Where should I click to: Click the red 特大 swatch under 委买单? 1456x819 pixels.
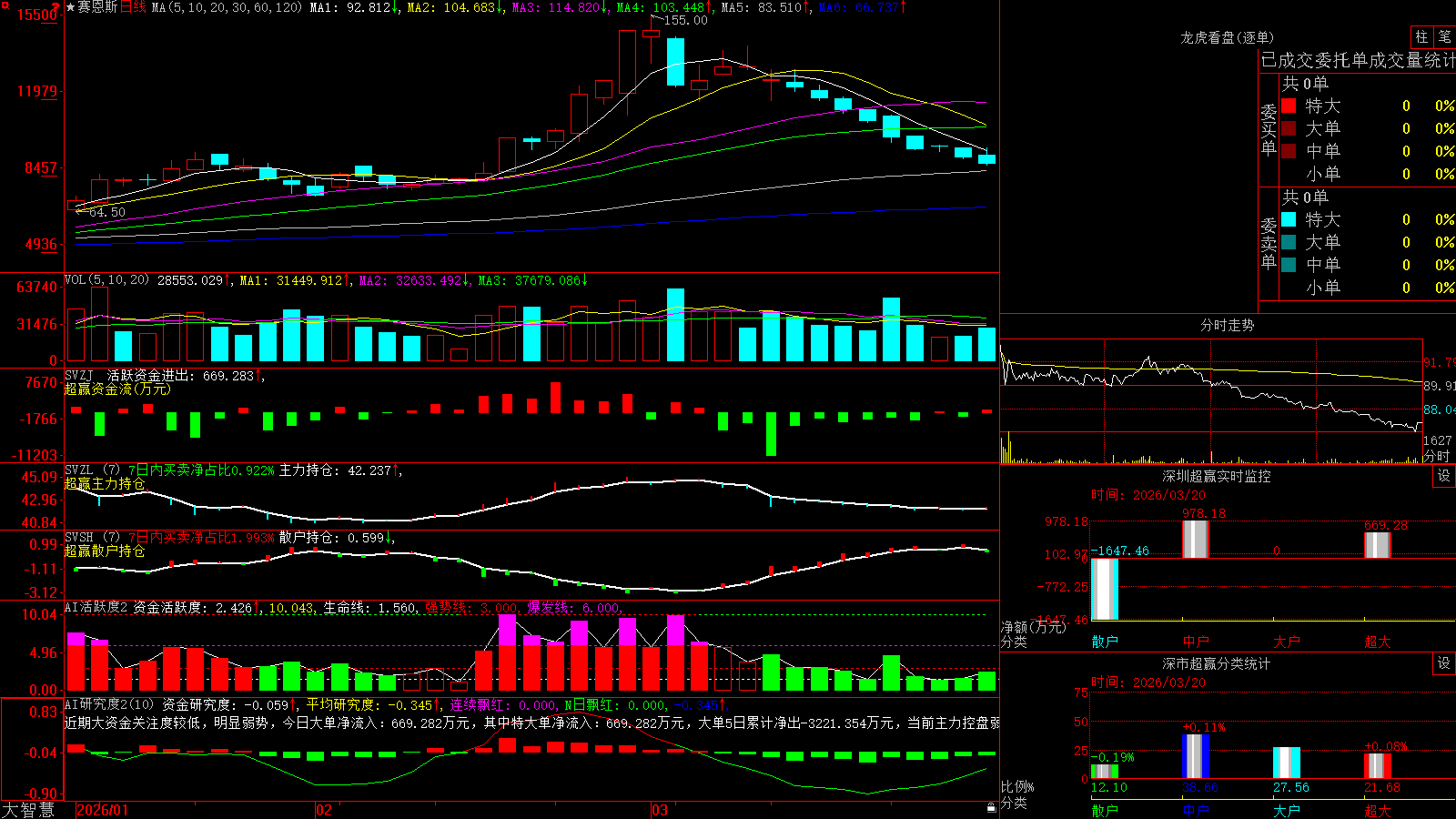(1289, 106)
